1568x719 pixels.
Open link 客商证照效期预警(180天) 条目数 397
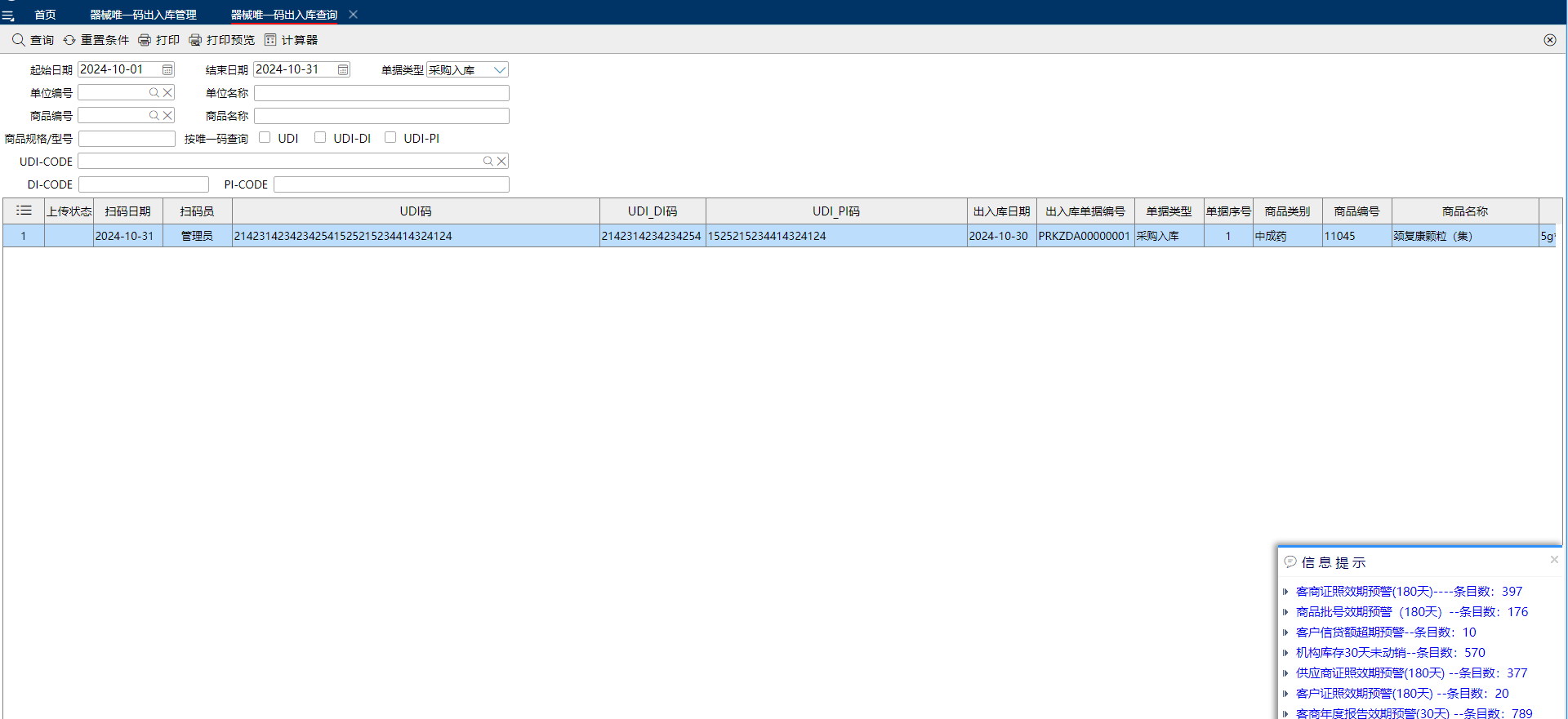coord(1409,591)
